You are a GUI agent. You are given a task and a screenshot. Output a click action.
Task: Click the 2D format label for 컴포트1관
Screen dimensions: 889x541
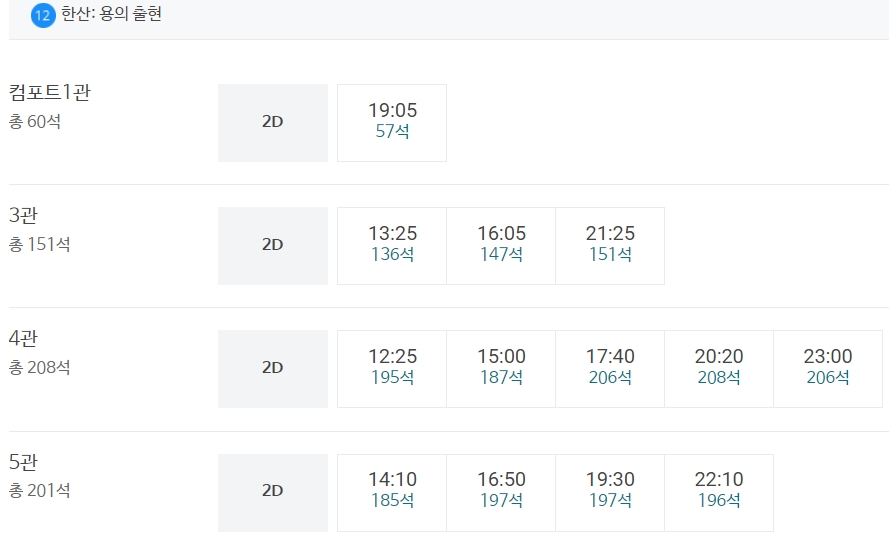coord(273,123)
